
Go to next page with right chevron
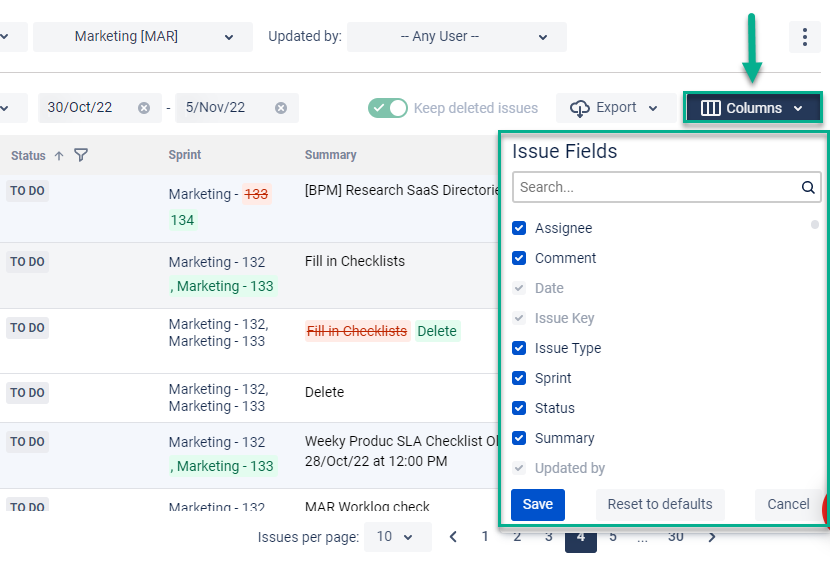pyautogui.click(x=712, y=537)
